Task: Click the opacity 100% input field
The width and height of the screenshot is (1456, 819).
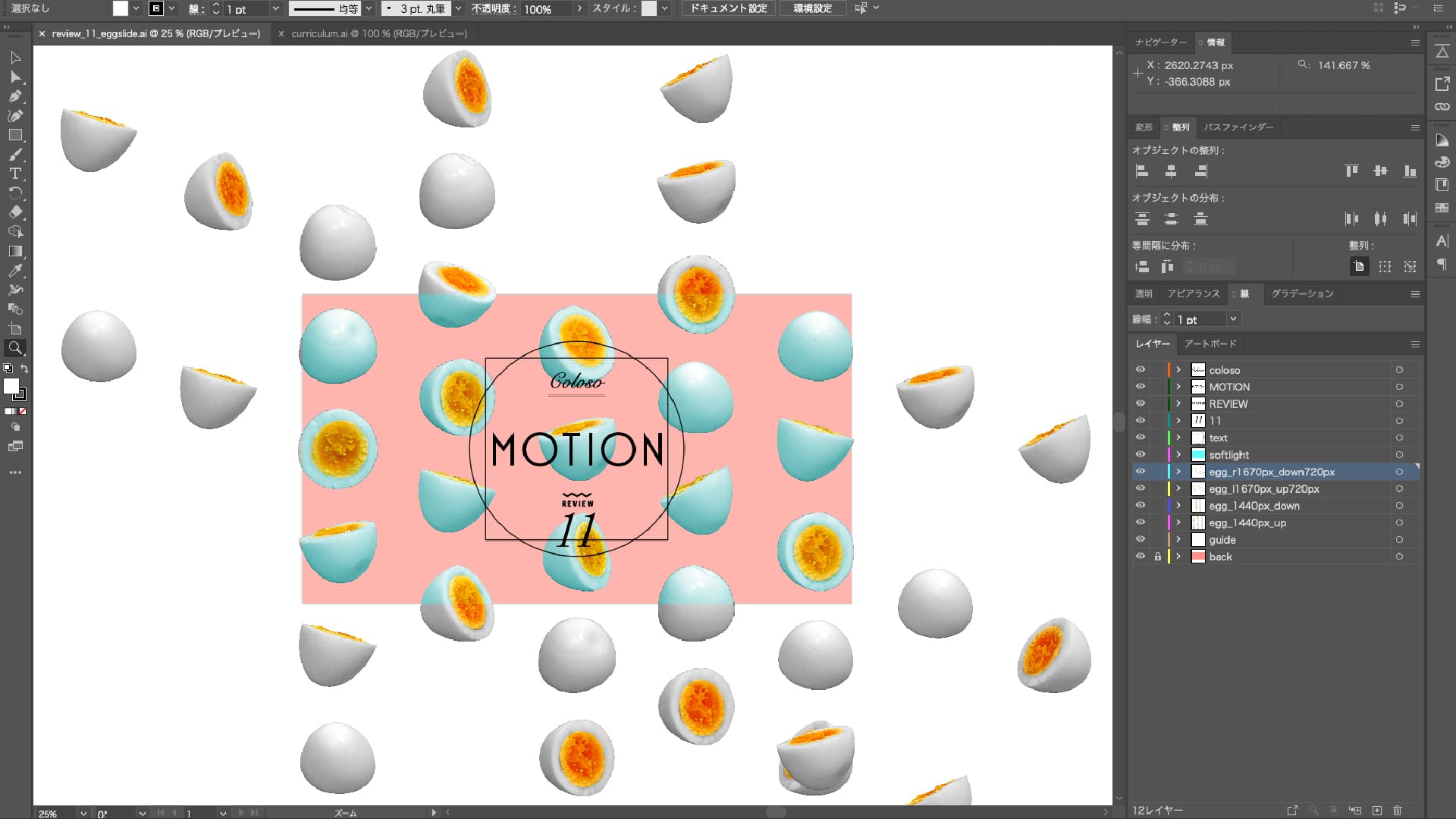Action: [546, 9]
